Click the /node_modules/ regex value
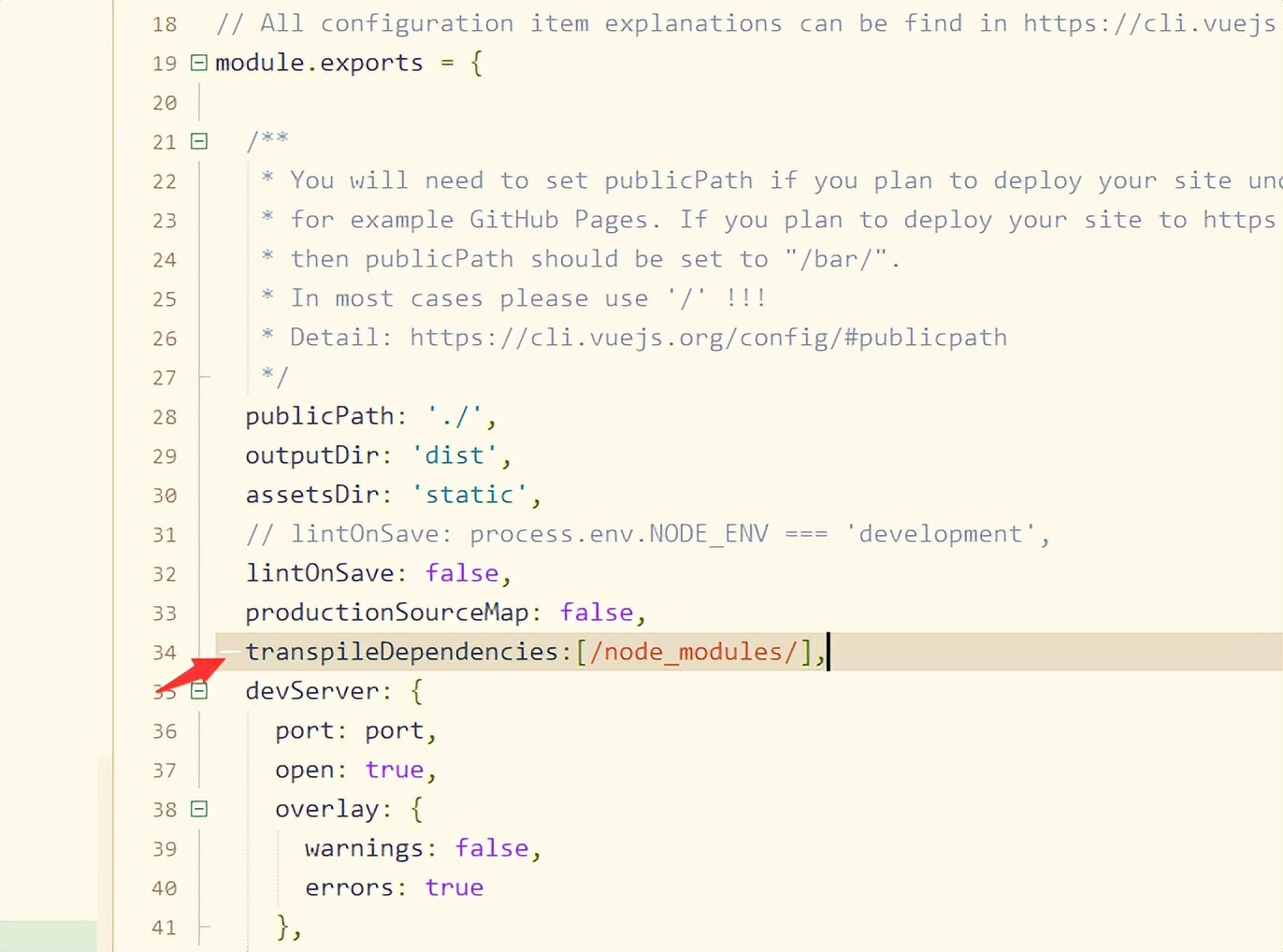This screenshot has height=952, width=1283. (x=694, y=652)
